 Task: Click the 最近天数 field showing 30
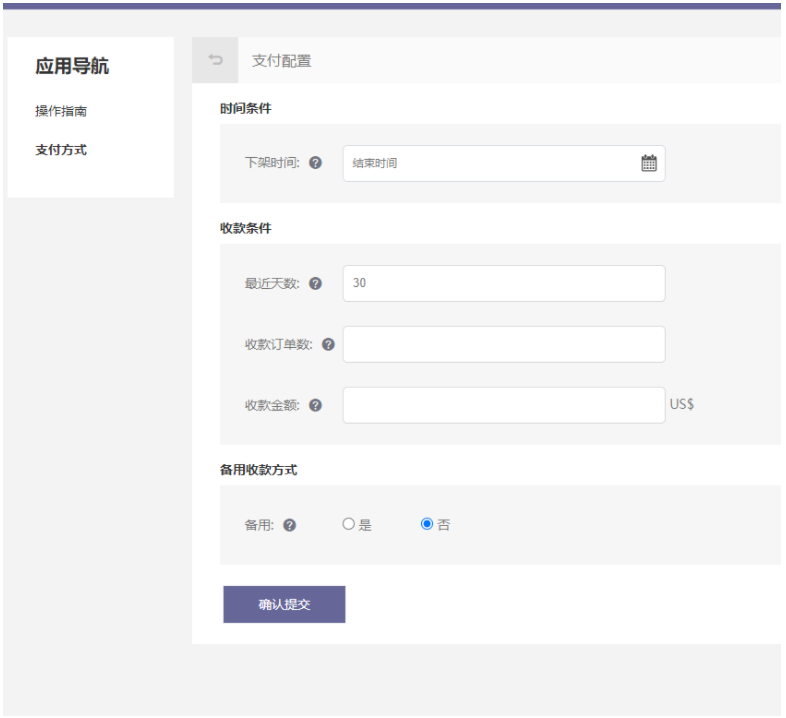503,283
